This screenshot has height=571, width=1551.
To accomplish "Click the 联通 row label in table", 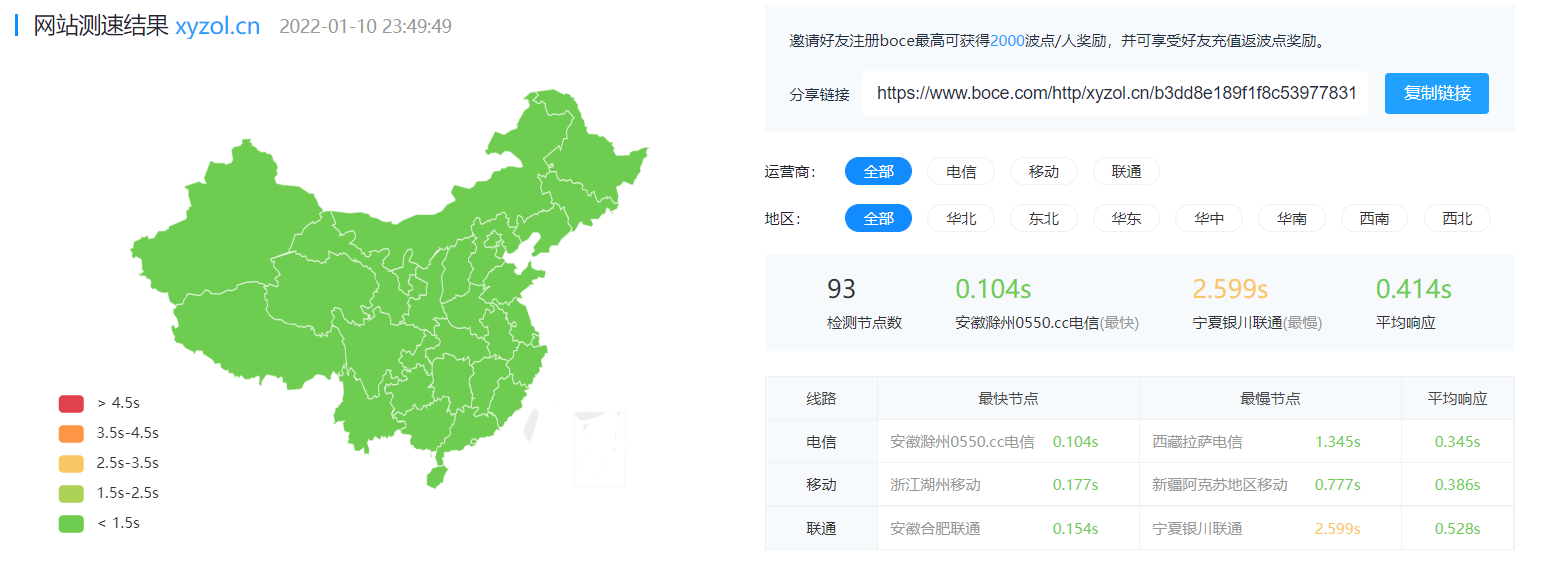I will (x=821, y=528).
